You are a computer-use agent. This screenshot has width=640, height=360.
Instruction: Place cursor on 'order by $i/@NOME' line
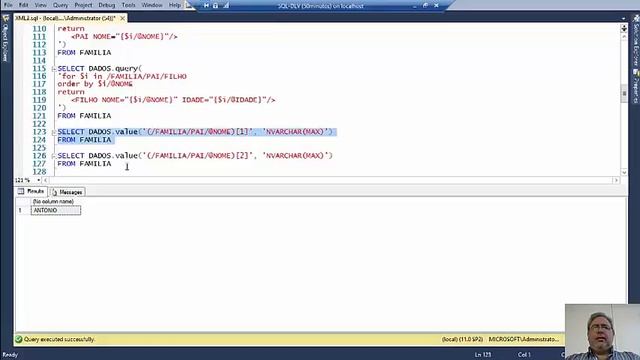[95, 84]
